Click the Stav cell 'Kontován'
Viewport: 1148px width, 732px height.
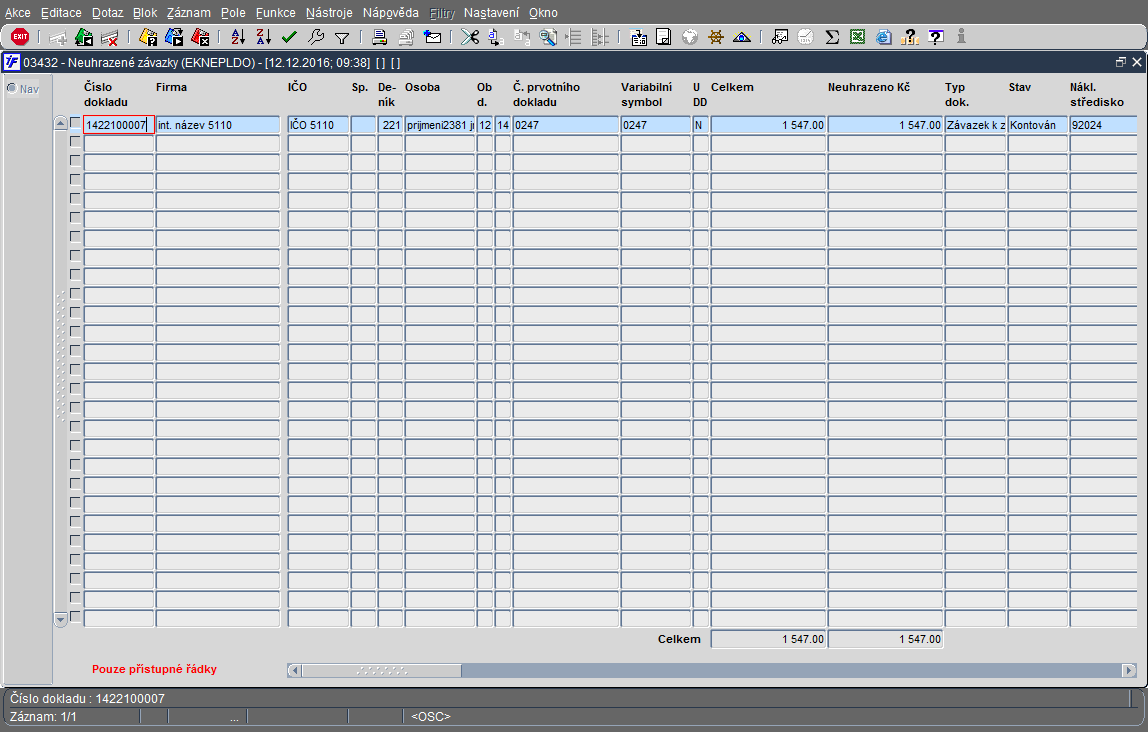click(1037, 124)
